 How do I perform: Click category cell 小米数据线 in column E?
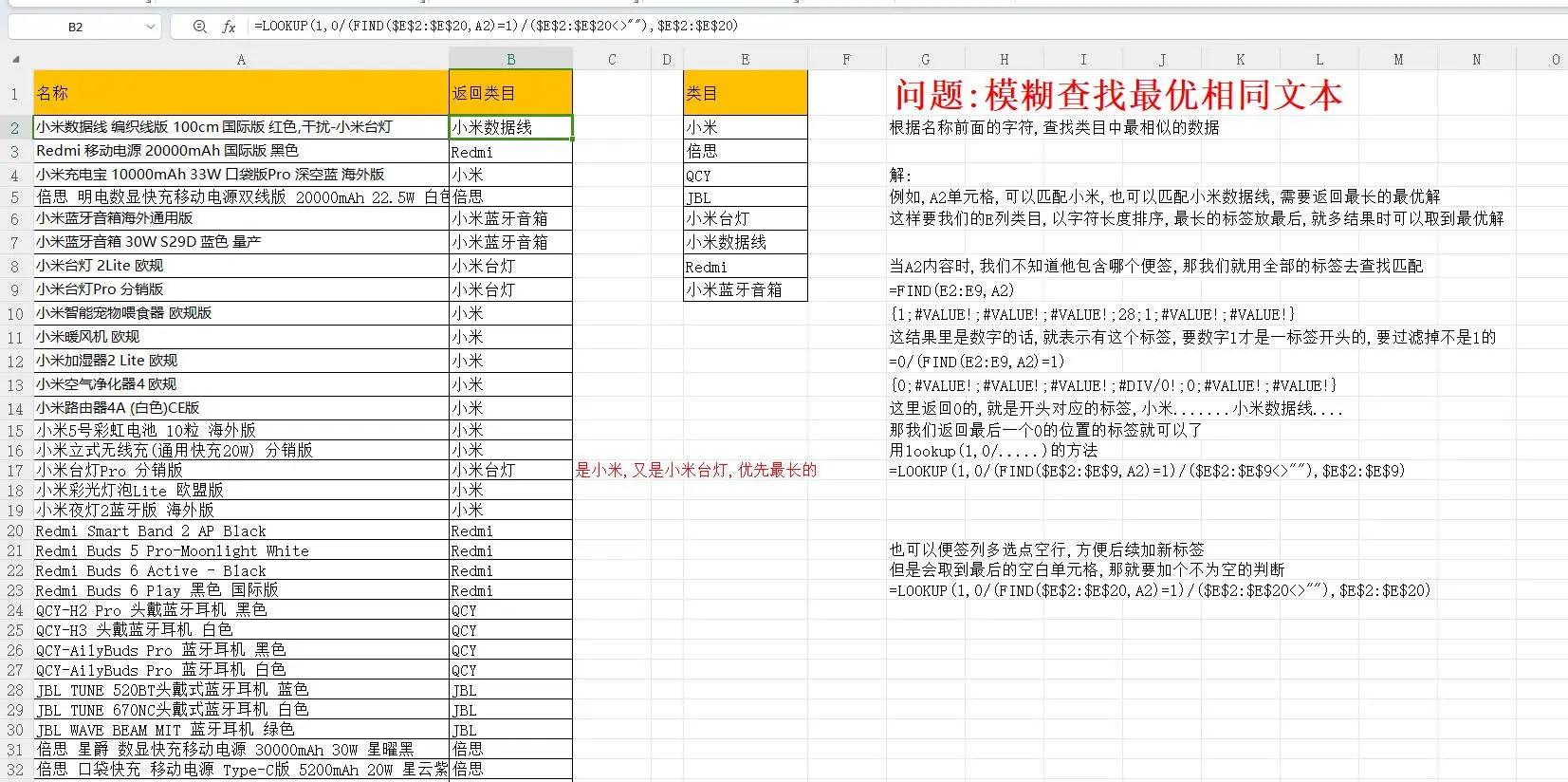tap(745, 242)
